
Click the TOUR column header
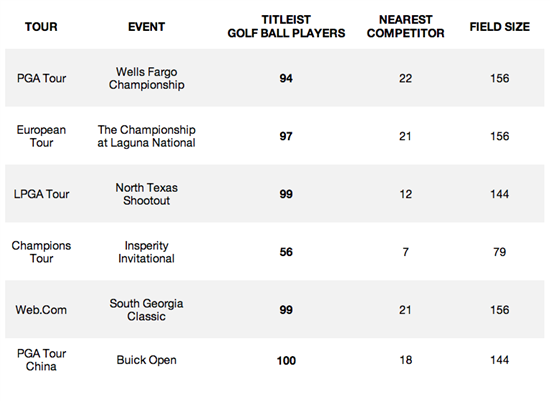click(x=41, y=27)
